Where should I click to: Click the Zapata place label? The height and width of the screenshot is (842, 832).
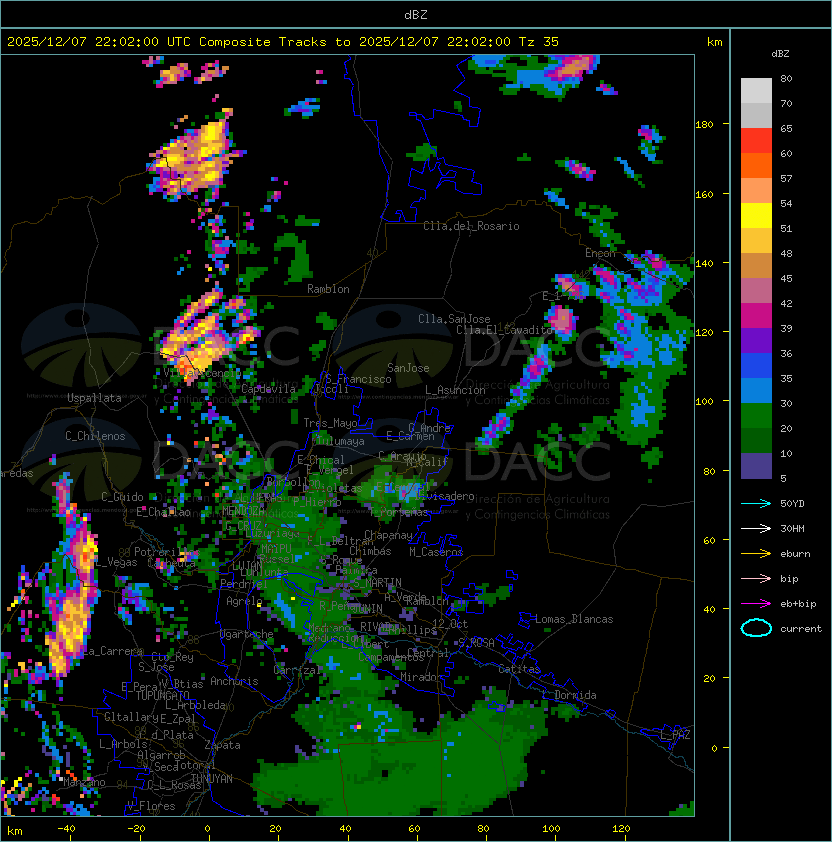[x=222, y=745]
